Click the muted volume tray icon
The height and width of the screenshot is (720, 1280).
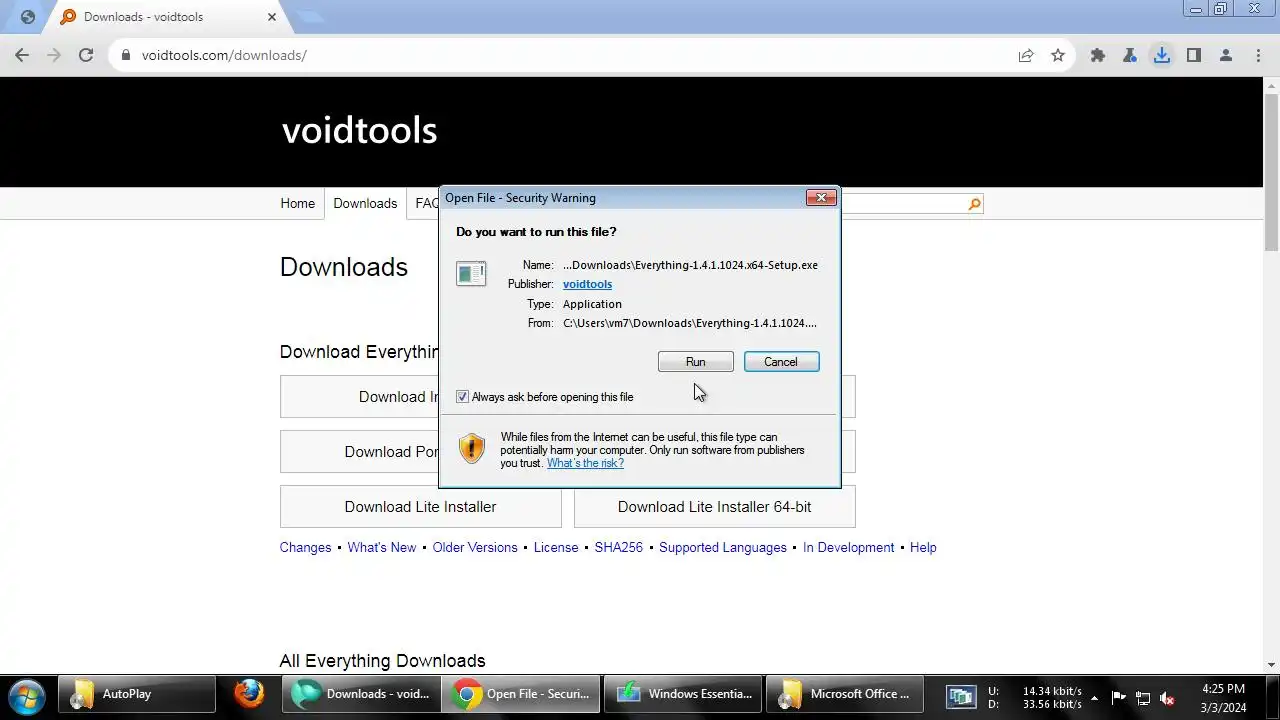coord(1166,698)
